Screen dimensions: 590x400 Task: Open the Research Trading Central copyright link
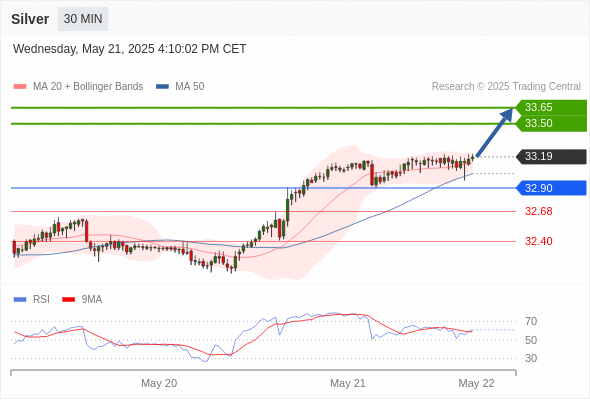coord(506,87)
